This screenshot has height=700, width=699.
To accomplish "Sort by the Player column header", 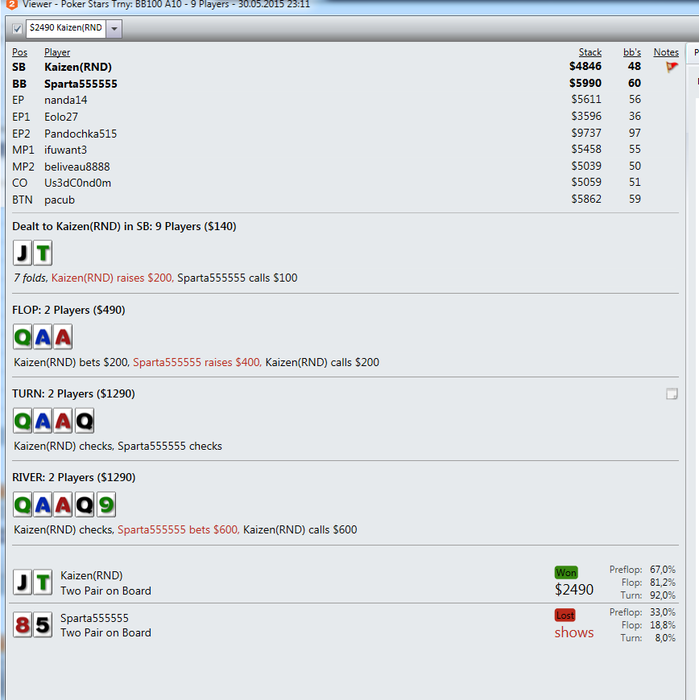I will pyautogui.click(x=57, y=52).
